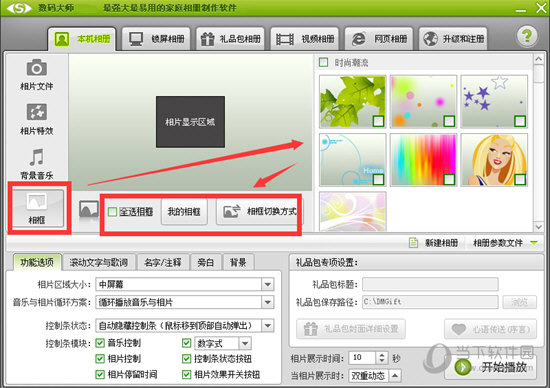This screenshot has height=388, width=550.
Task: Check the blonde girl frame checkbox
Action: (519, 180)
